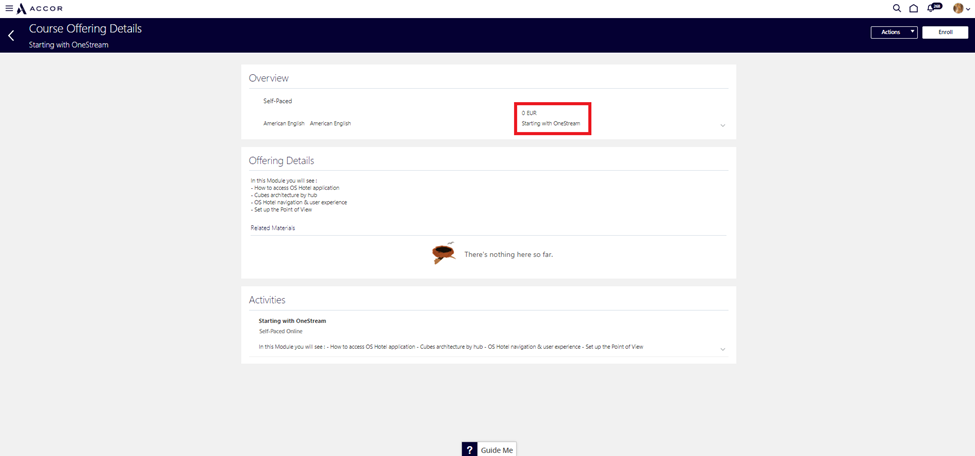Click the 'Self-Paced' label in Overview
The width and height of the screenshot is (975, 456).
point(277,101)
